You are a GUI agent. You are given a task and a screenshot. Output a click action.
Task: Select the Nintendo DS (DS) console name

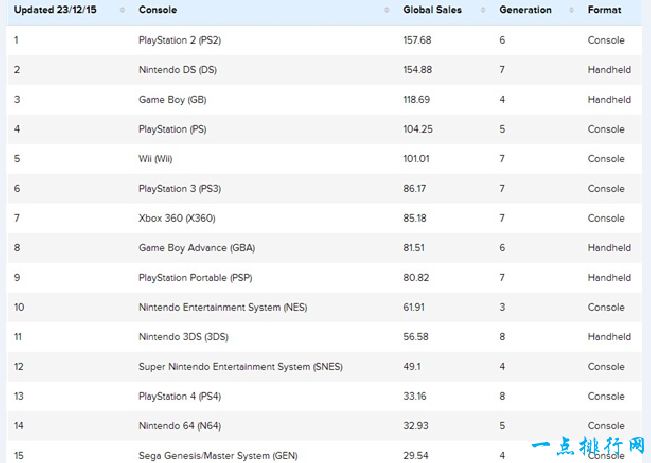178,70
